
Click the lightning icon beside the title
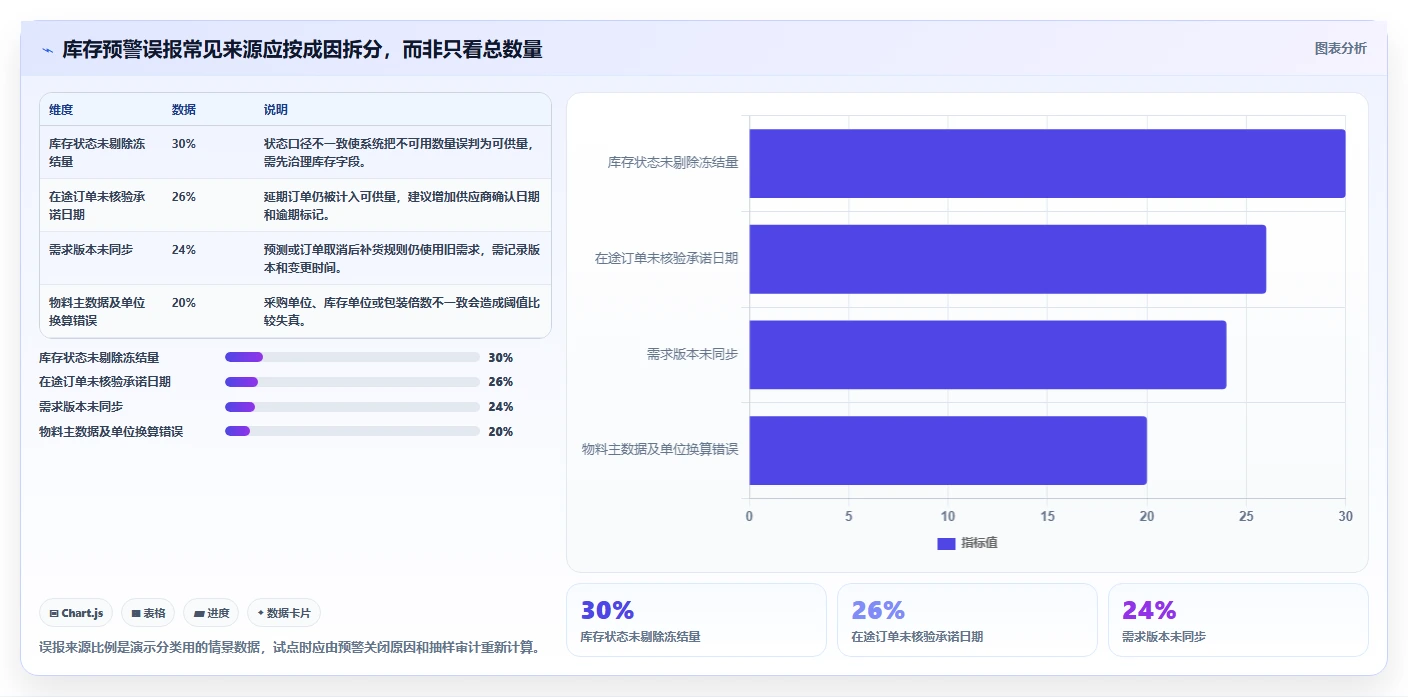point(47,50)
